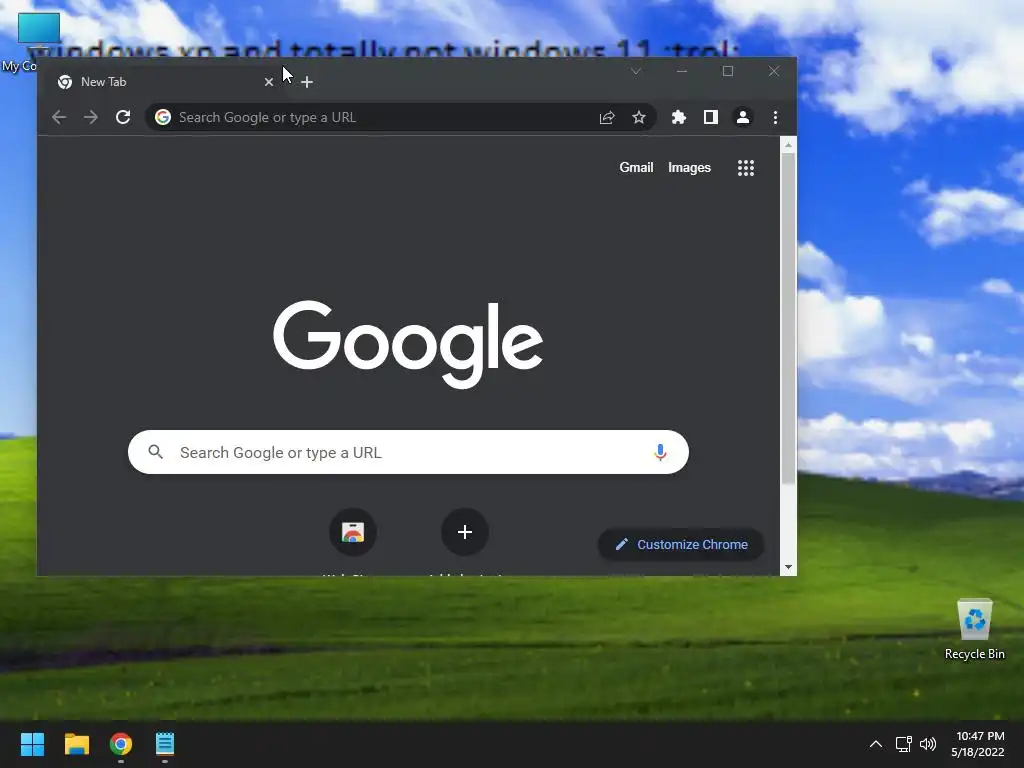Show hidden tray icons chevron

click(x=876, y=744)
